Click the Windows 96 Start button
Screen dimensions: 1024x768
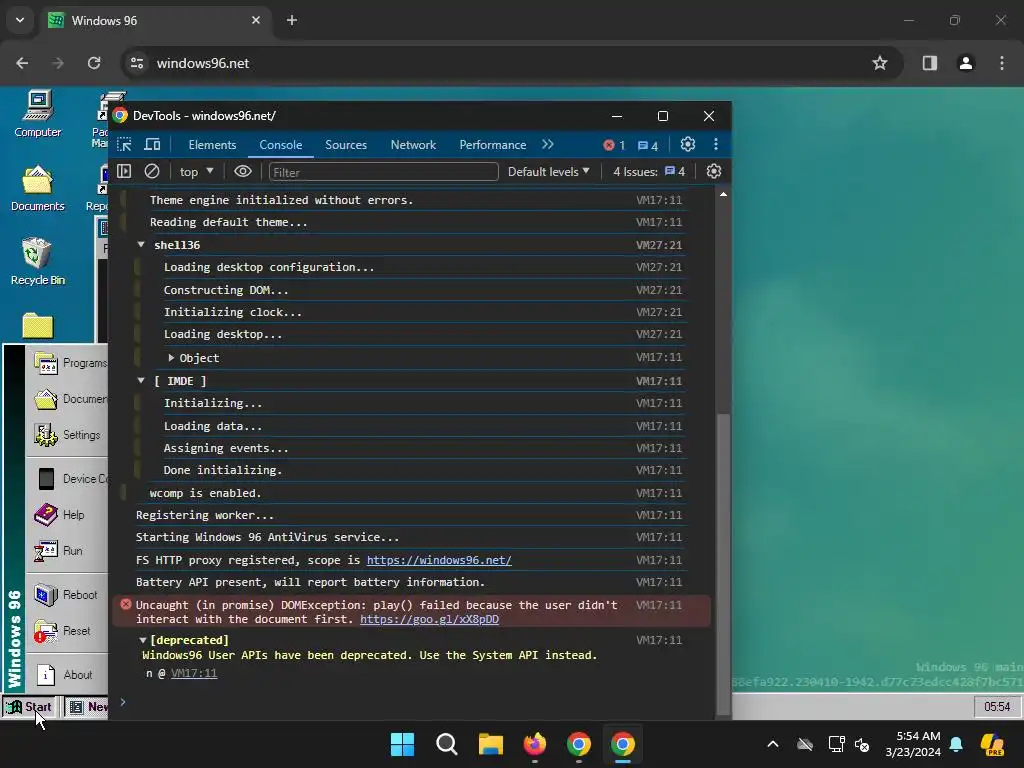pos(29,707)
